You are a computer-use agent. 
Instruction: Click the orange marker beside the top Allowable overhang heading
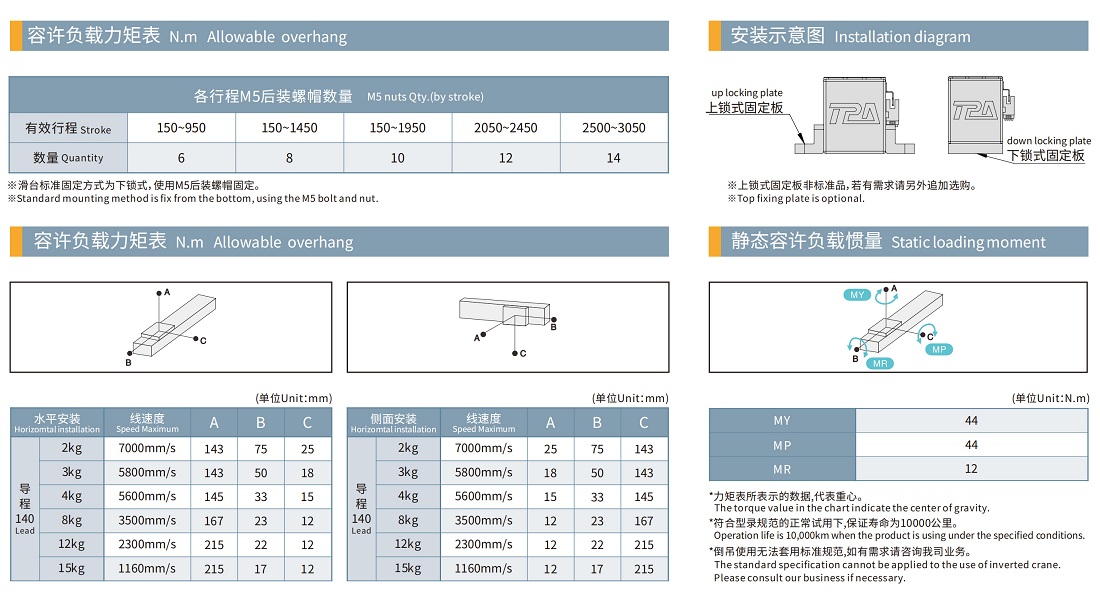coord(16,36)
